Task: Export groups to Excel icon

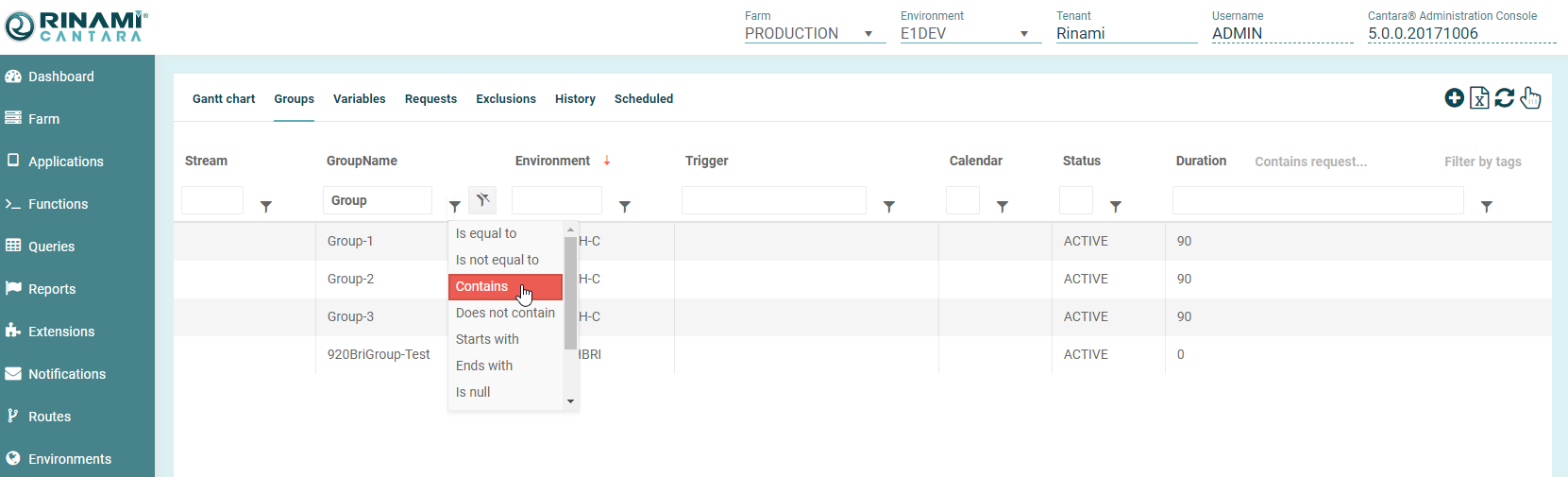Action: pyautogui.click(x=1479, y=98)
